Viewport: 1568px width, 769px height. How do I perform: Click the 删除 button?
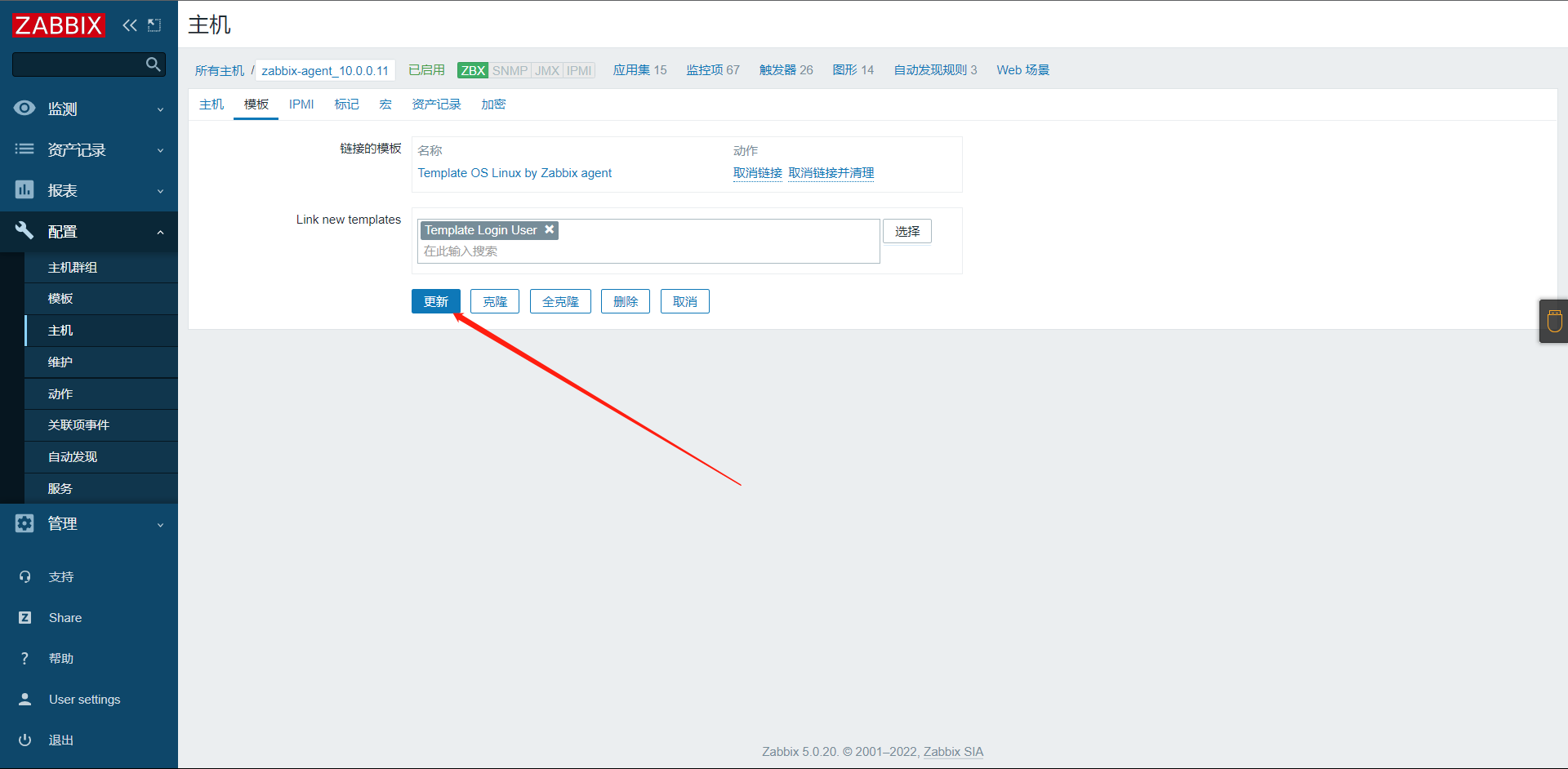click(626, 301)
